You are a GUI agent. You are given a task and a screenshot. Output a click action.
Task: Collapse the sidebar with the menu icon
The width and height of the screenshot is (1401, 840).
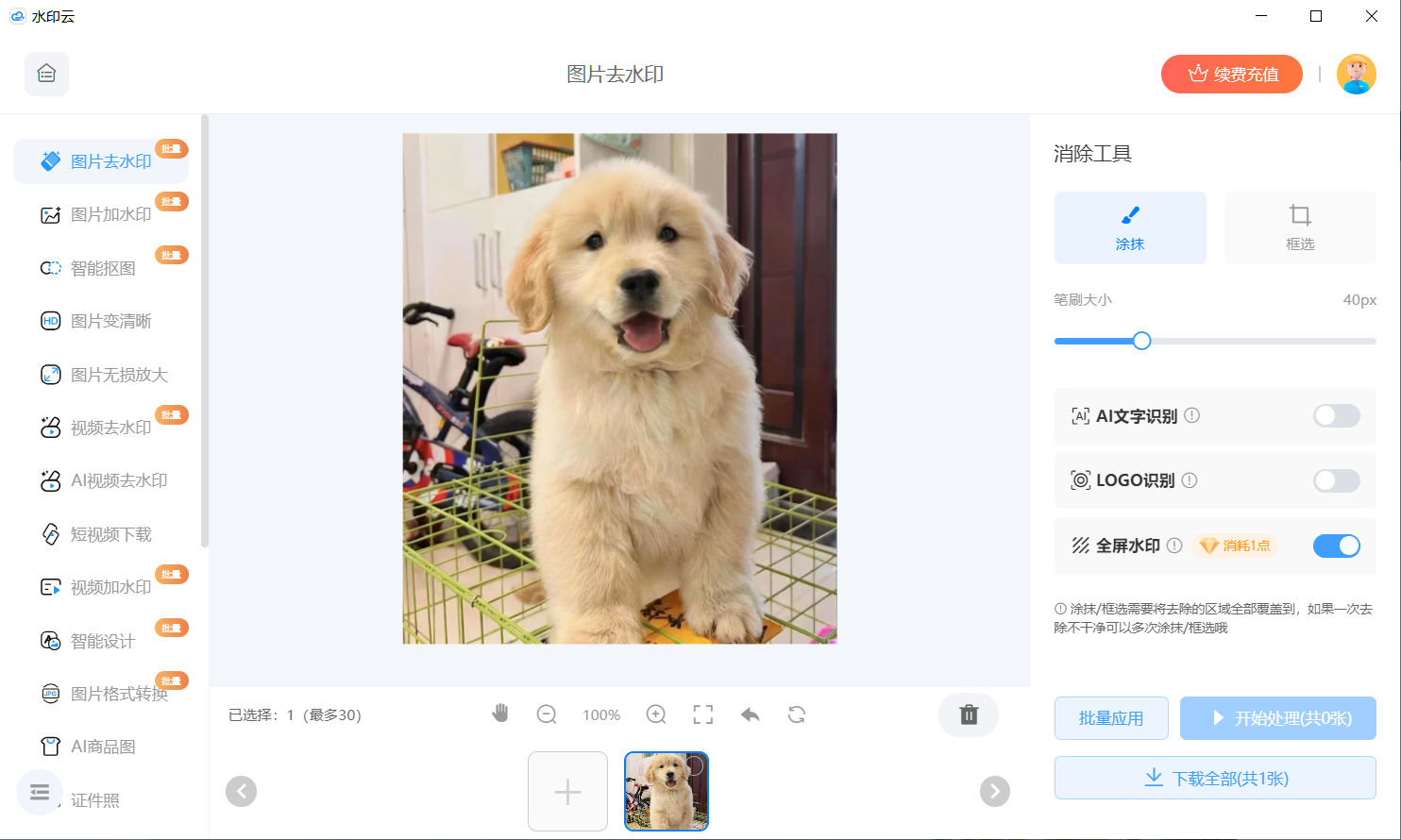pyautogui.click(x=40, y=792)
